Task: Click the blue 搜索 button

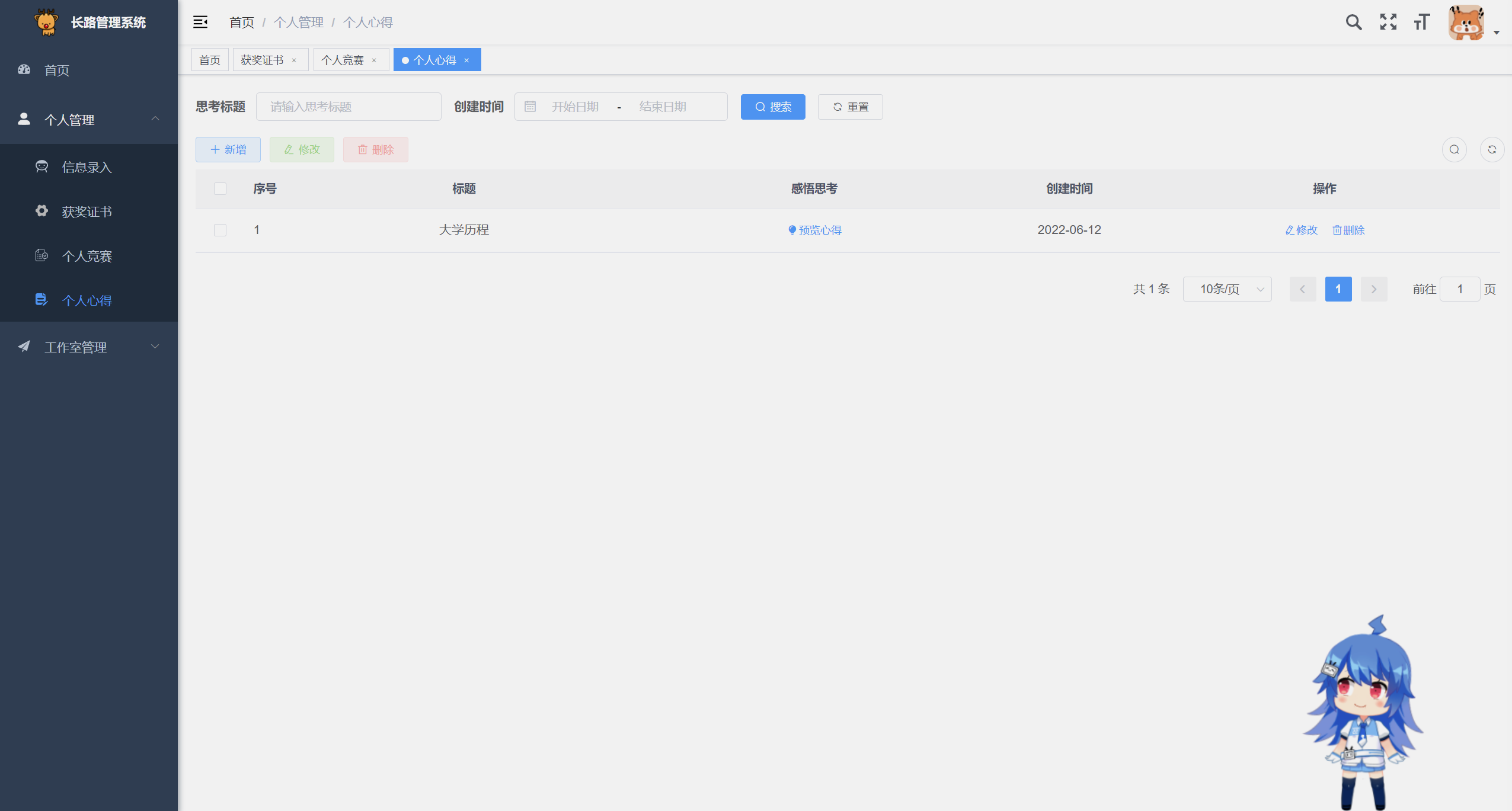Action: (772, 107)
